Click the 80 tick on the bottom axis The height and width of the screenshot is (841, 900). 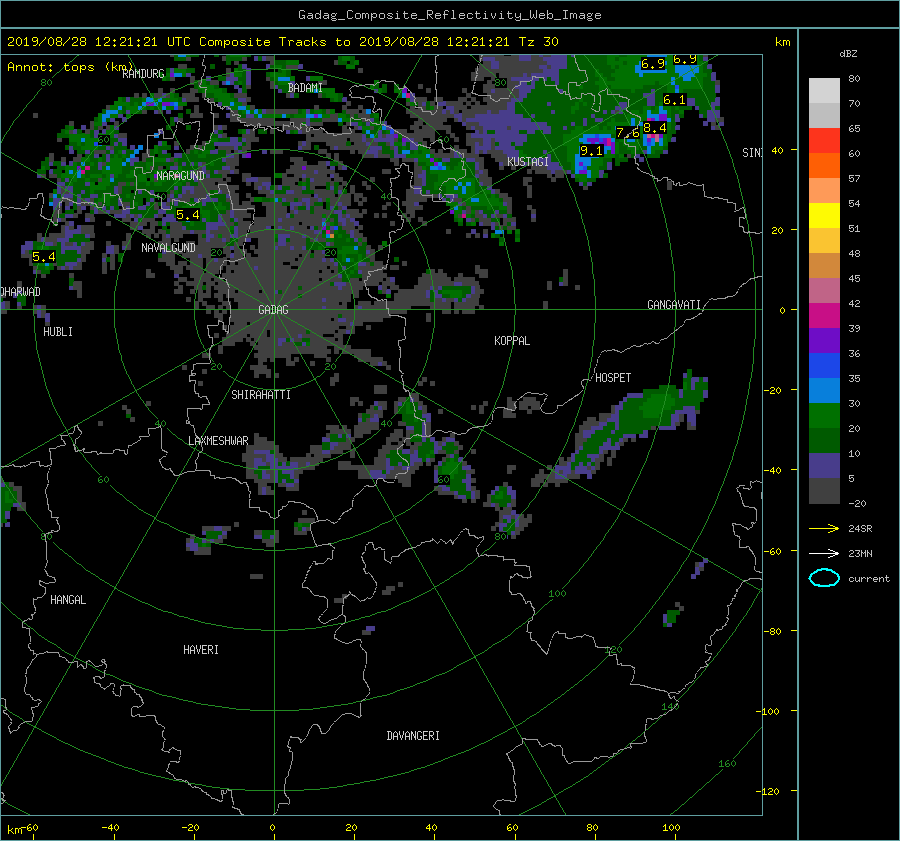point(592,828)
